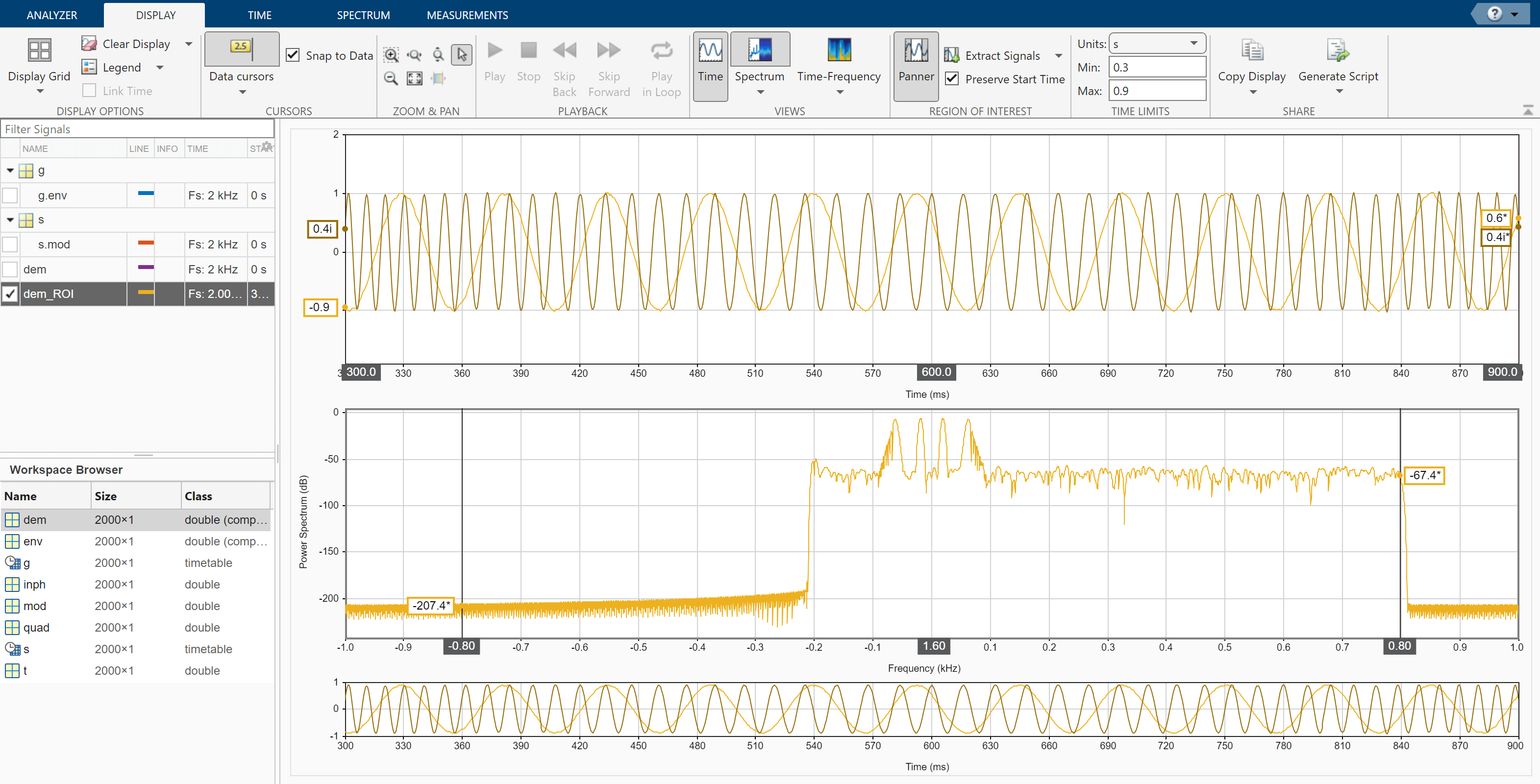1540x784 pixels.
Task: Disable Snap to Data checkbox
Action: point(292,55)
